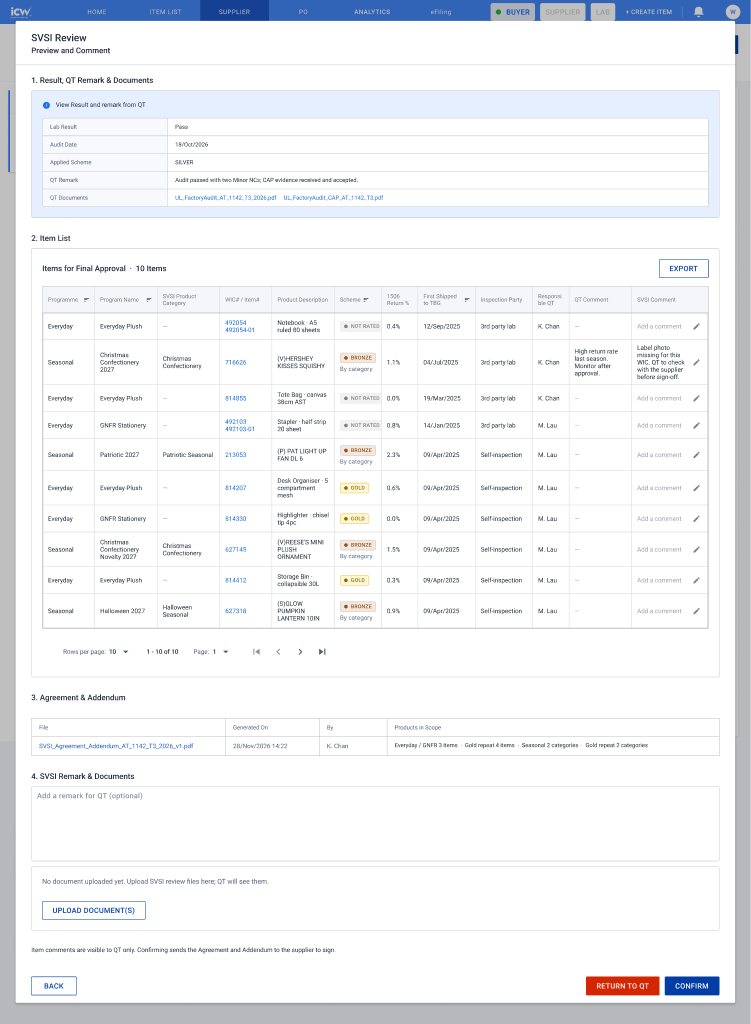Edit SVSI comment for item 814207
Viewport: 751px width, 1024px height.
click(696, 488)
